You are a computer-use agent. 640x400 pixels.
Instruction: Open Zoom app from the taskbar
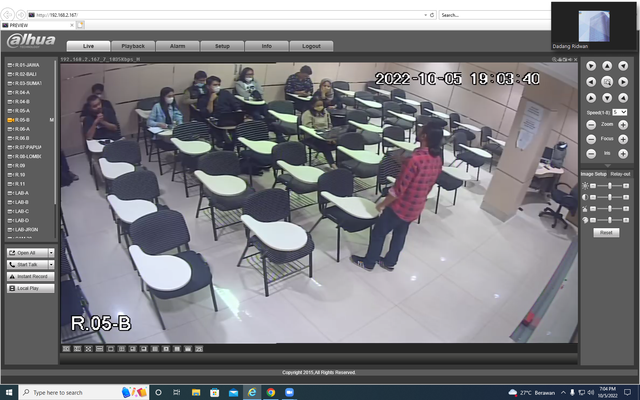point(289,392)
